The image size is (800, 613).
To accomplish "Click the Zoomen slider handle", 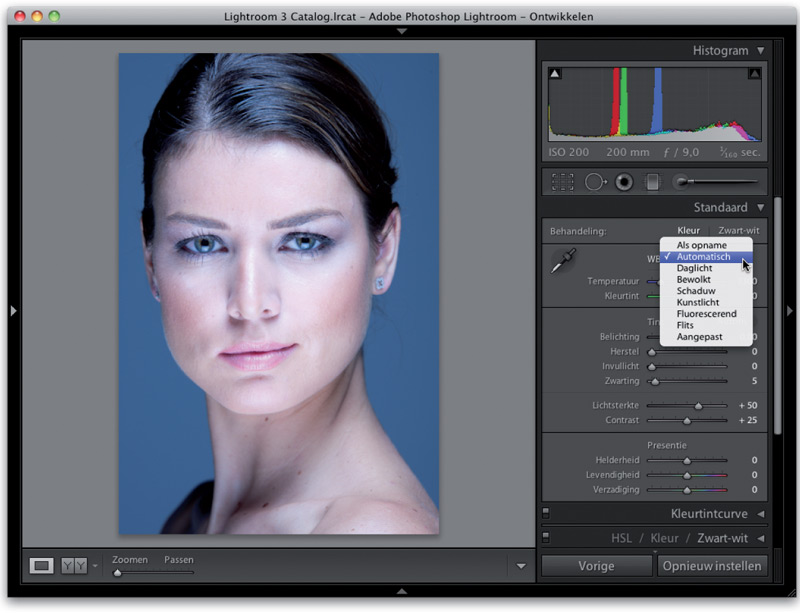I will click(x=118, y=573).
